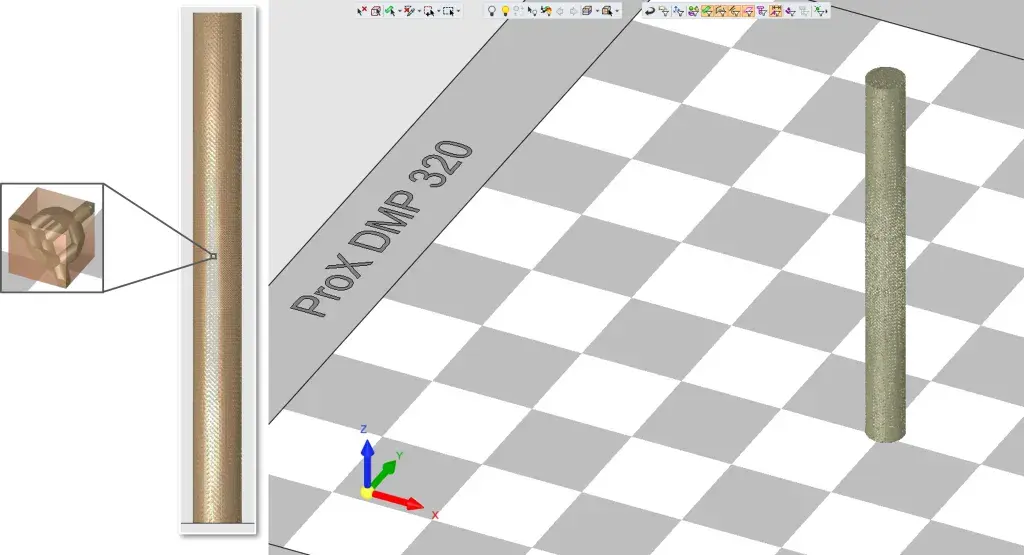The height and width of the screenshot is (555, 1024).
Task: Click the unlit white lightbulb icon
Action: pyautogui.click(x=492, y=11)
